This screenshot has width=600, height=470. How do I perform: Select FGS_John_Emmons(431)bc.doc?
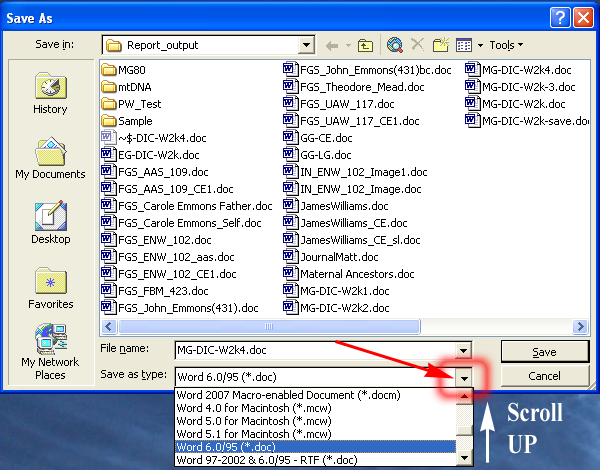point(367,70)
